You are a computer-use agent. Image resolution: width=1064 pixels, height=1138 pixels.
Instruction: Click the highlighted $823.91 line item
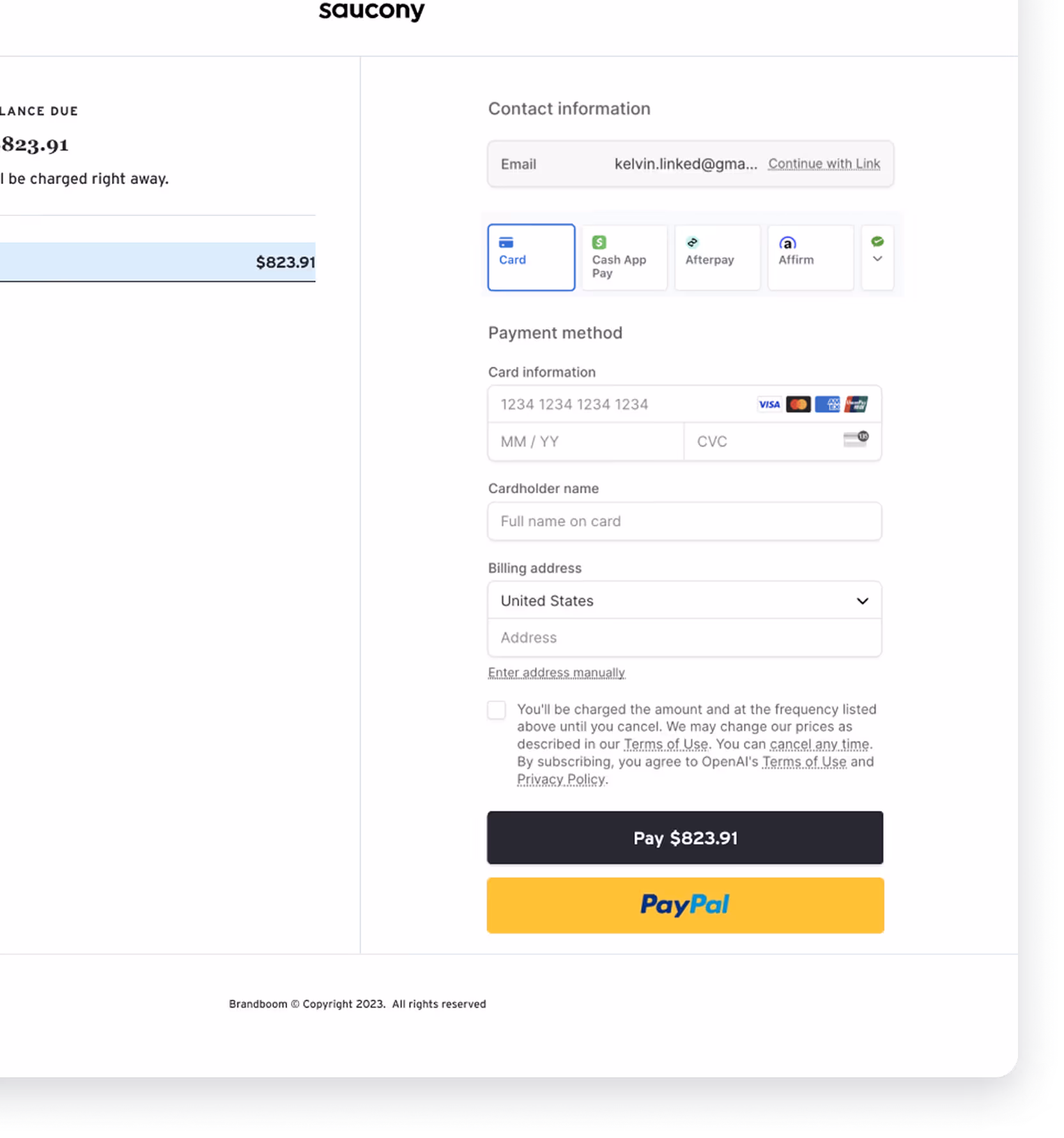click(158, 262)
